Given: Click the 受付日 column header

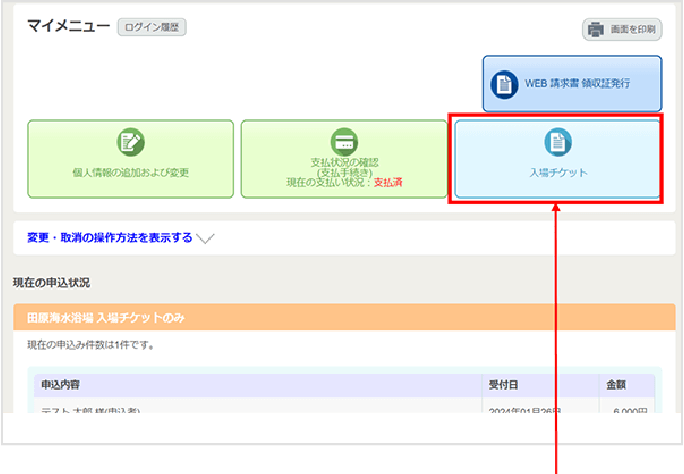Looking at the screenshot, I should [x=502, y=384].
